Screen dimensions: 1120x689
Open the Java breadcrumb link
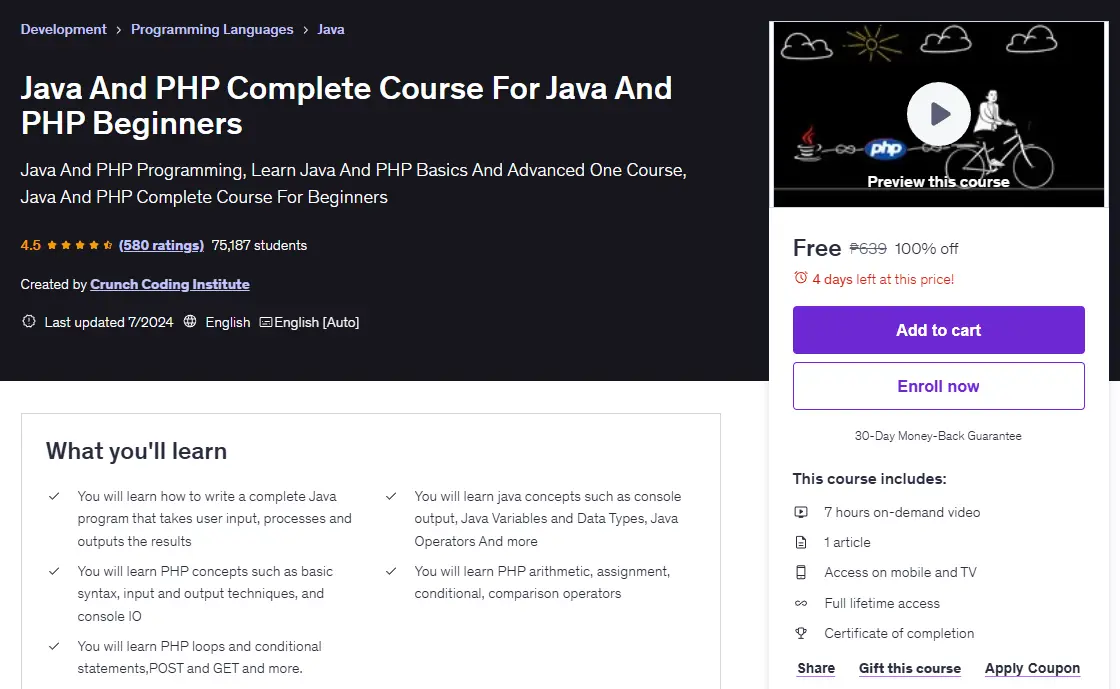point(331,29)
